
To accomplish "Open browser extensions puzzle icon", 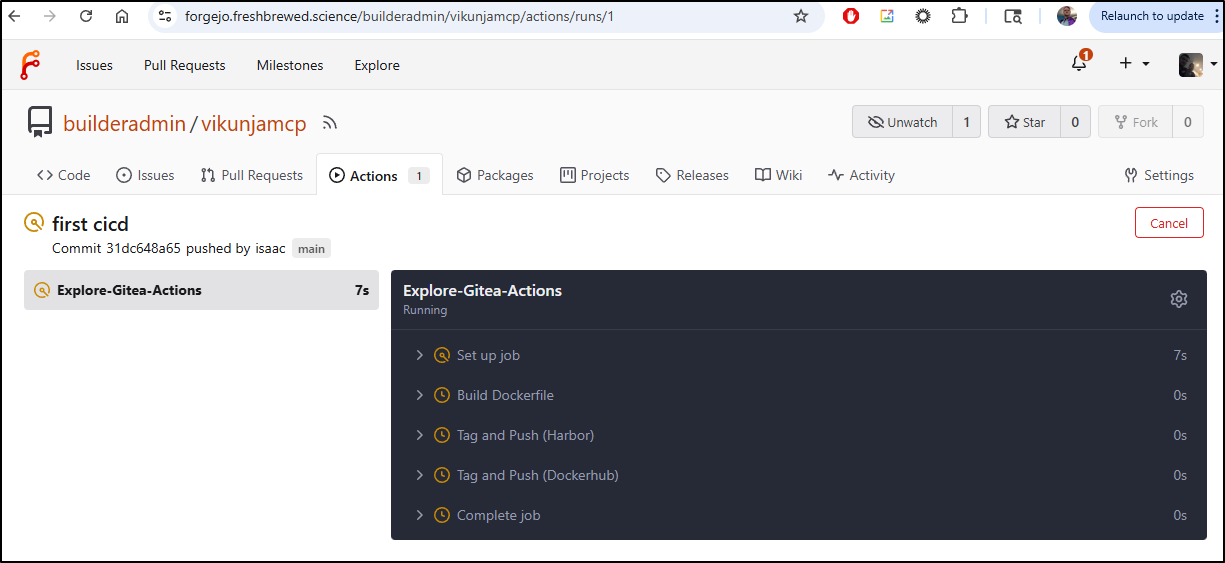I will tap(959, 16).
